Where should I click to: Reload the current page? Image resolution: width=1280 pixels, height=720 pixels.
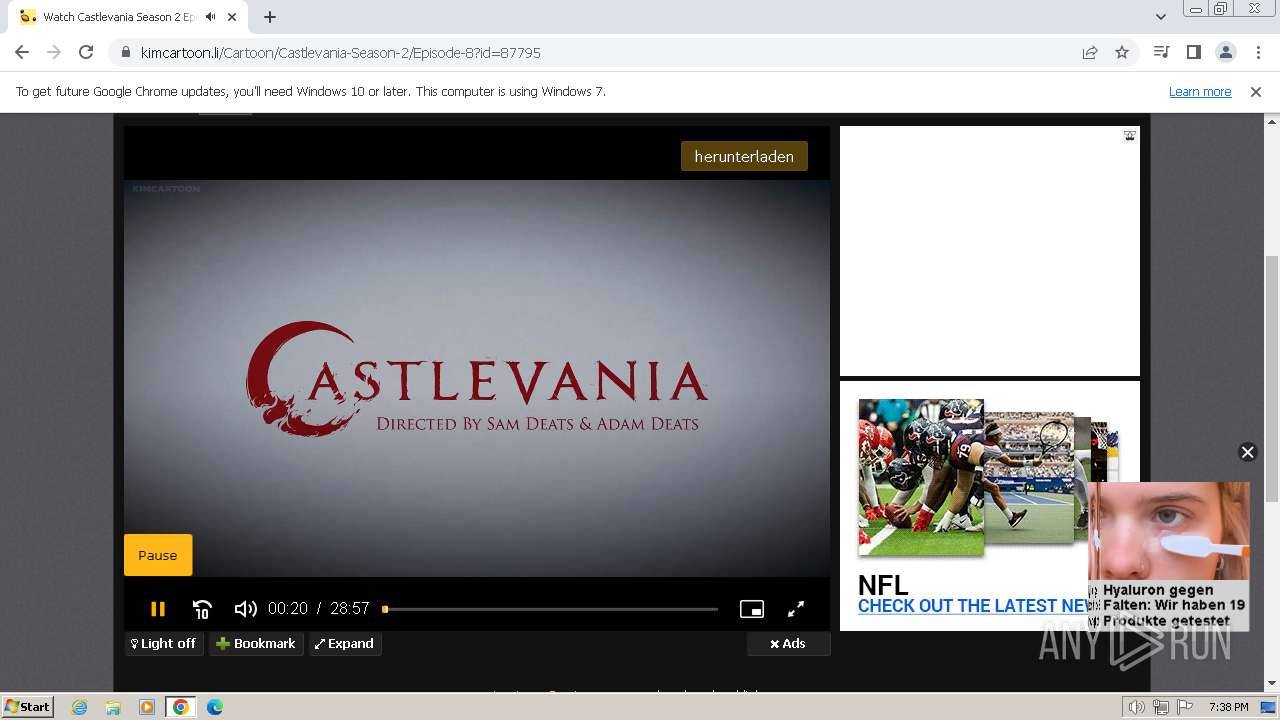[86, 52]
